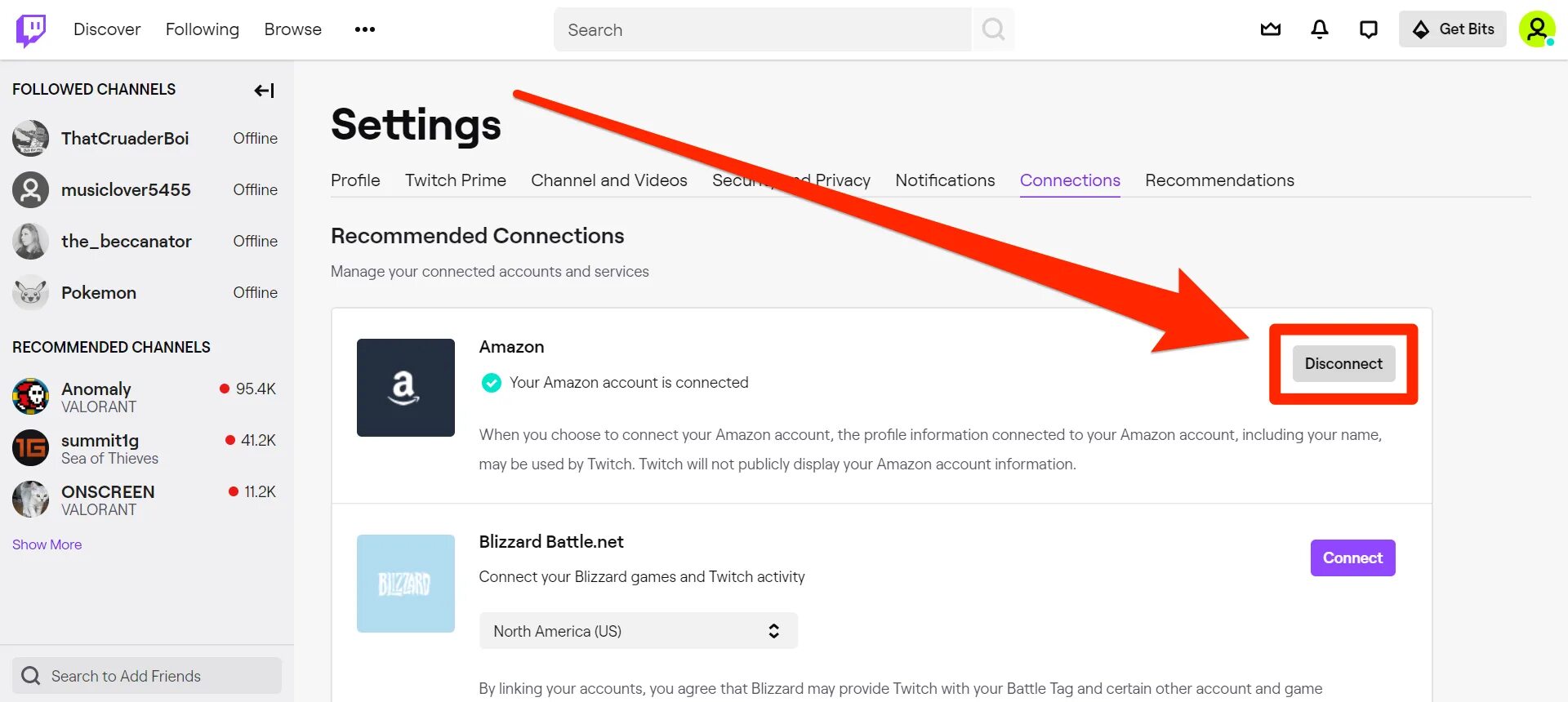Click the Amazon logo thumbnail
This screenshot has height=702, width=1568.
[x=406, y=388]
